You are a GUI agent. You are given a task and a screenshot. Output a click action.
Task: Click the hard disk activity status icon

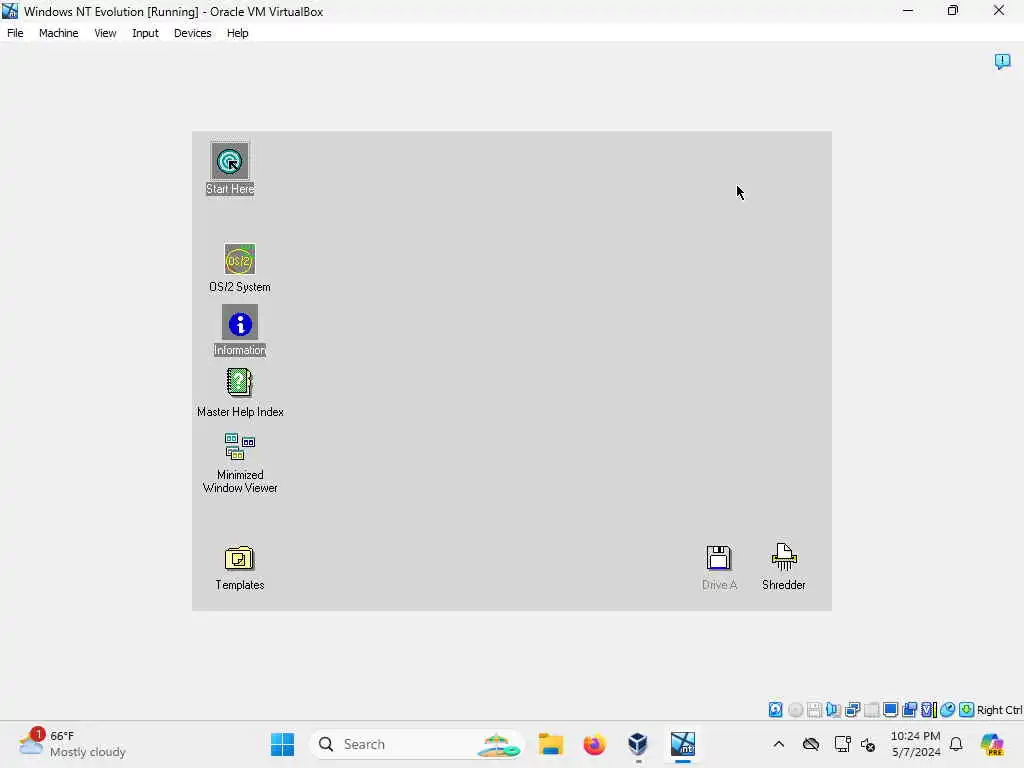tap(775, 710)
